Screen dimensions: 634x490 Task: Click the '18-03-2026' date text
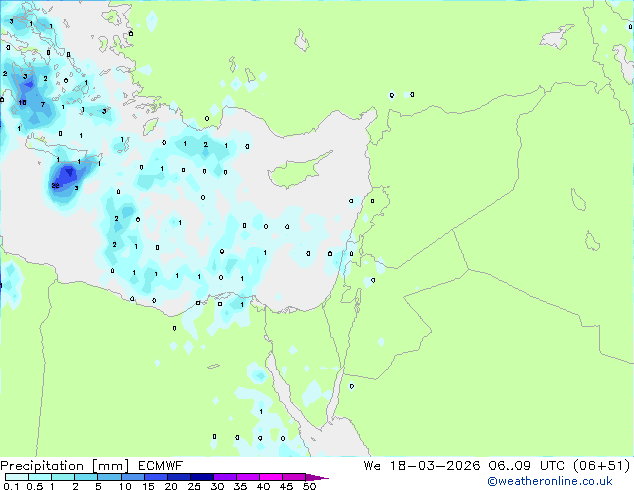click(435, 465)
